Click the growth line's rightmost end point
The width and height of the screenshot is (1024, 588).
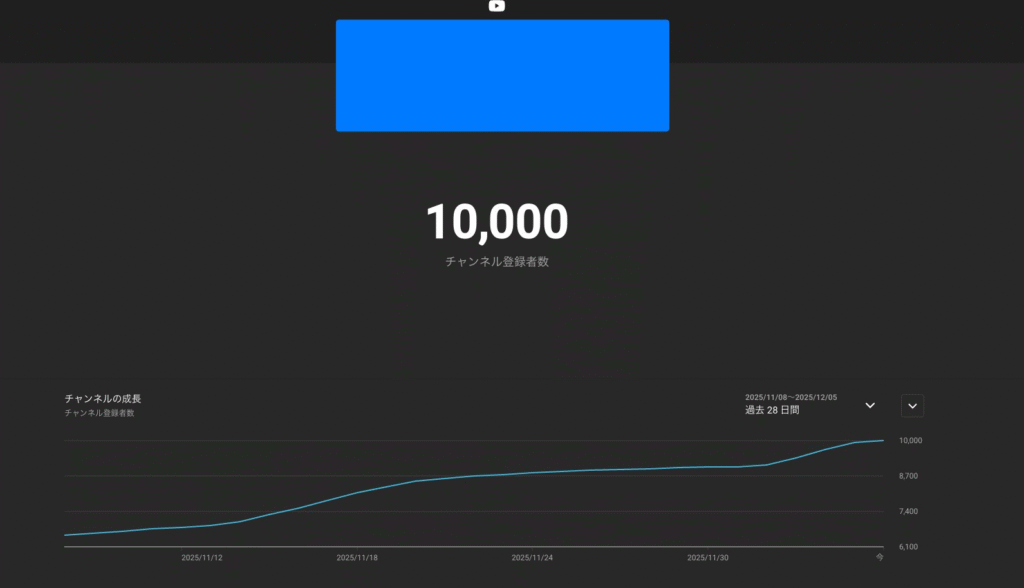882,440
